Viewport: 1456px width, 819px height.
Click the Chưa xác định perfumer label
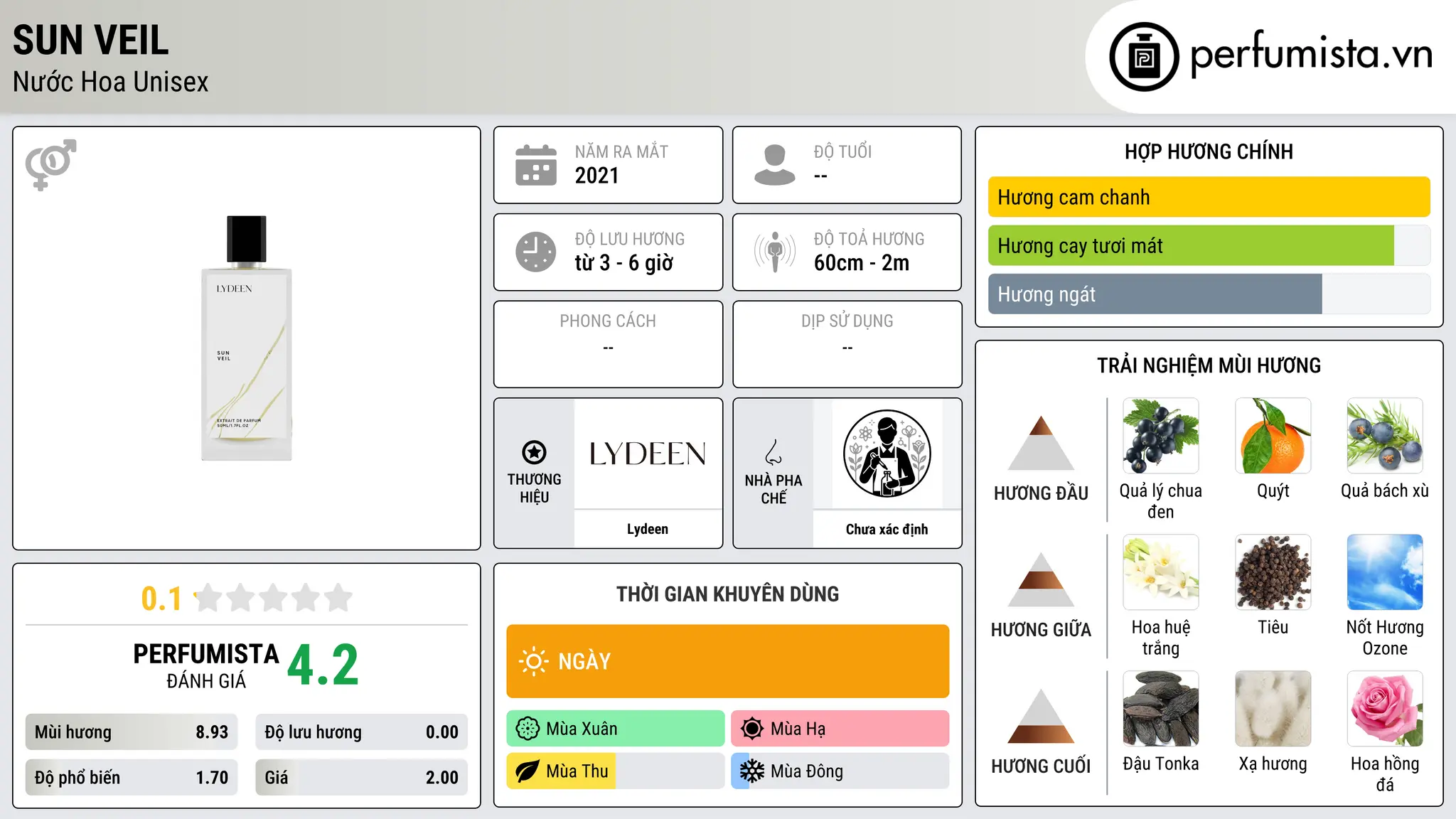[887, 529]
